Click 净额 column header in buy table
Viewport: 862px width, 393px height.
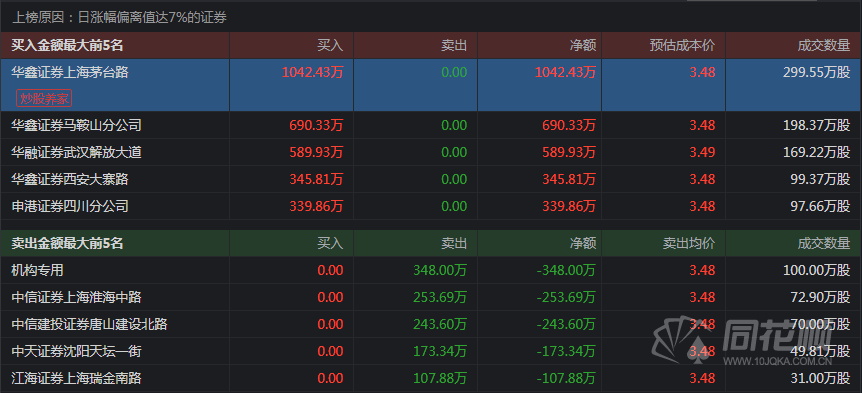[583, 46]
